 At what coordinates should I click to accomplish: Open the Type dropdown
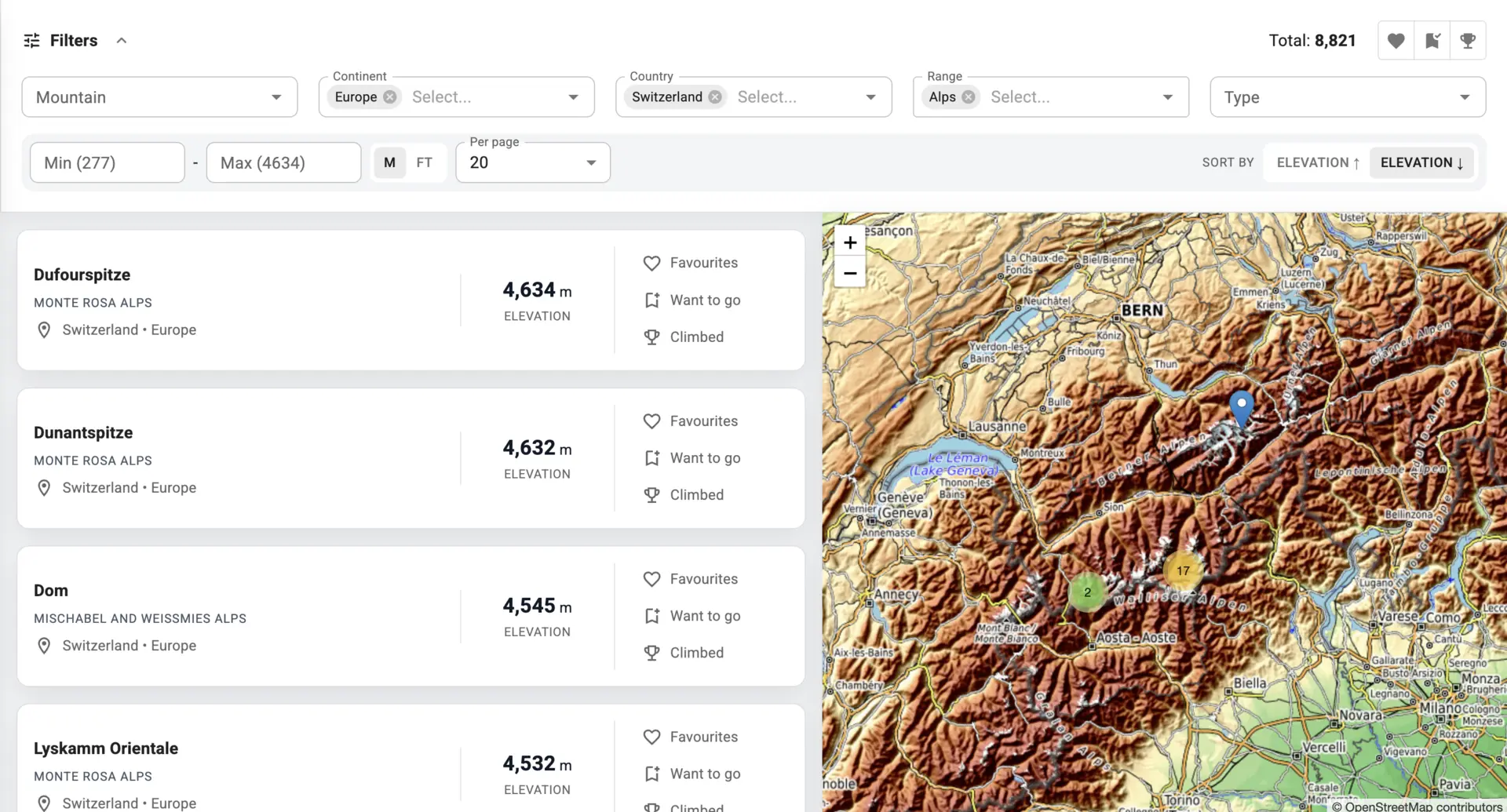(x=1348, y=97)
